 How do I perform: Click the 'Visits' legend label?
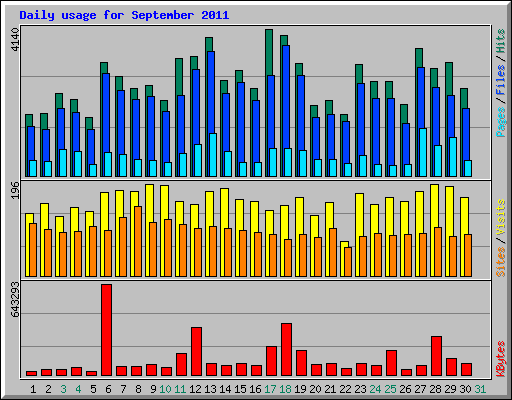point(500,218)
